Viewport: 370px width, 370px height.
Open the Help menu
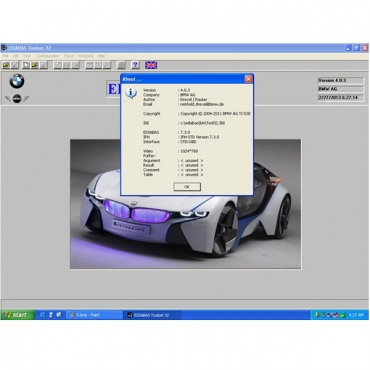point(101,56)
